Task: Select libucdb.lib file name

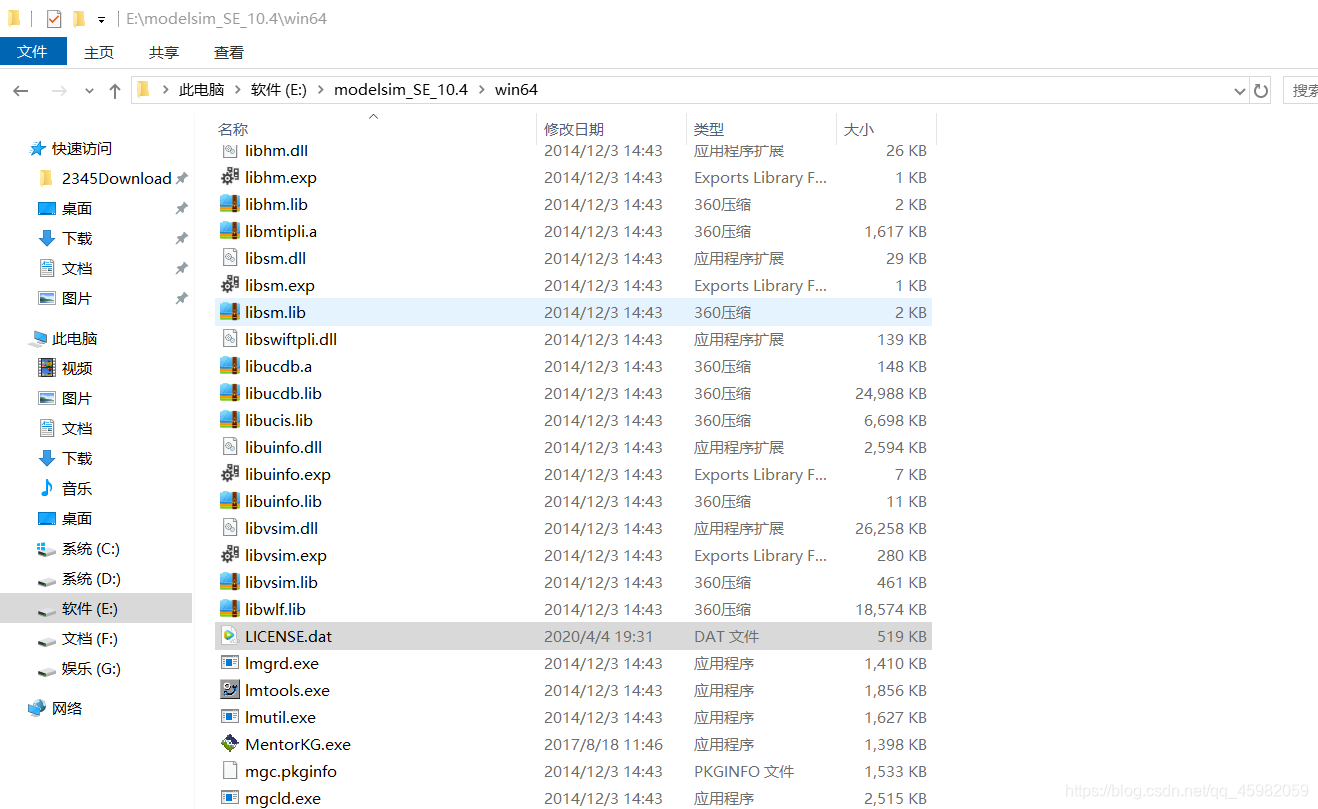Action: coord(283,393)
